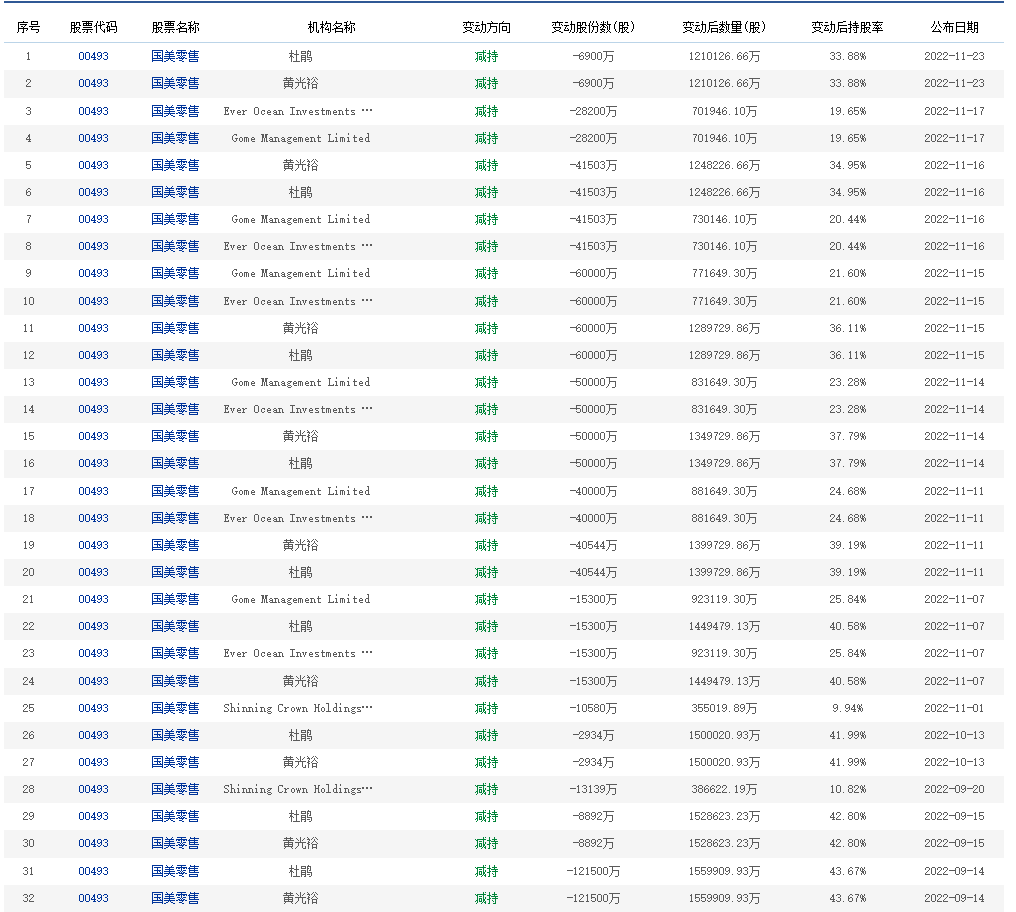Select -60000万 change value in row 9
Screen dimensions: 1016x912
[593, 274]
